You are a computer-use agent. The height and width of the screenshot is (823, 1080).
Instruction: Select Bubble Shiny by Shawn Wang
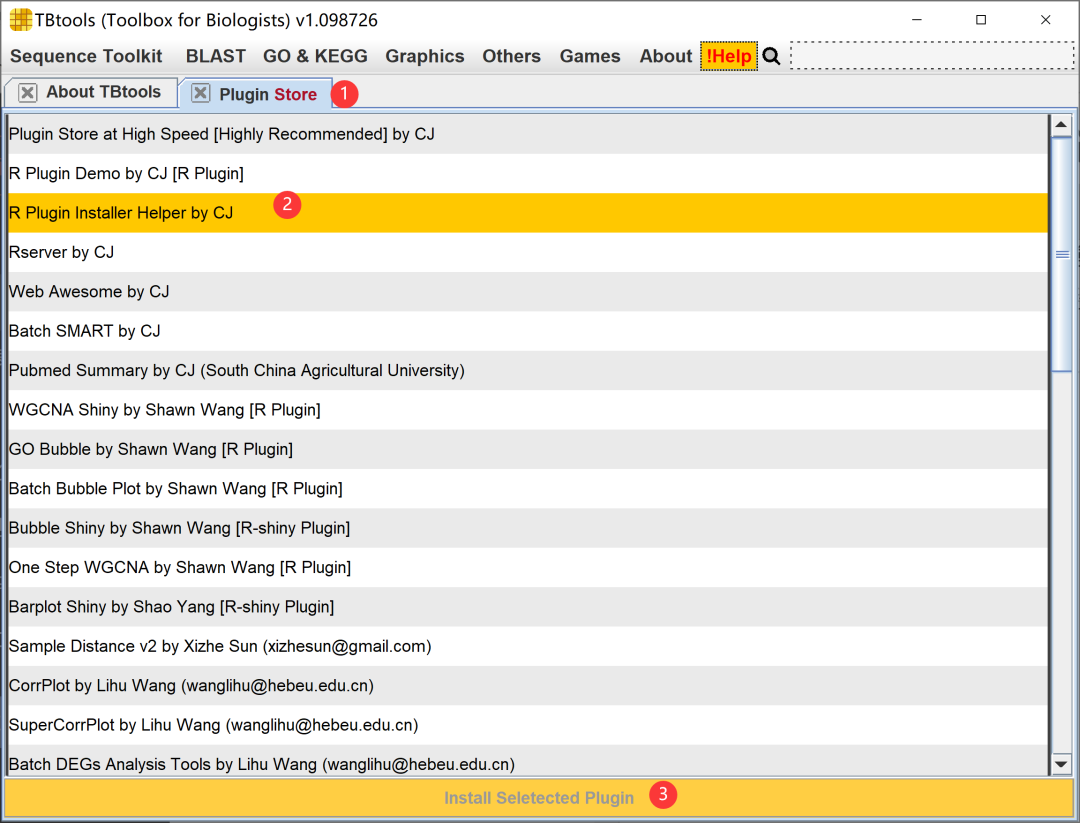point(528,528)
